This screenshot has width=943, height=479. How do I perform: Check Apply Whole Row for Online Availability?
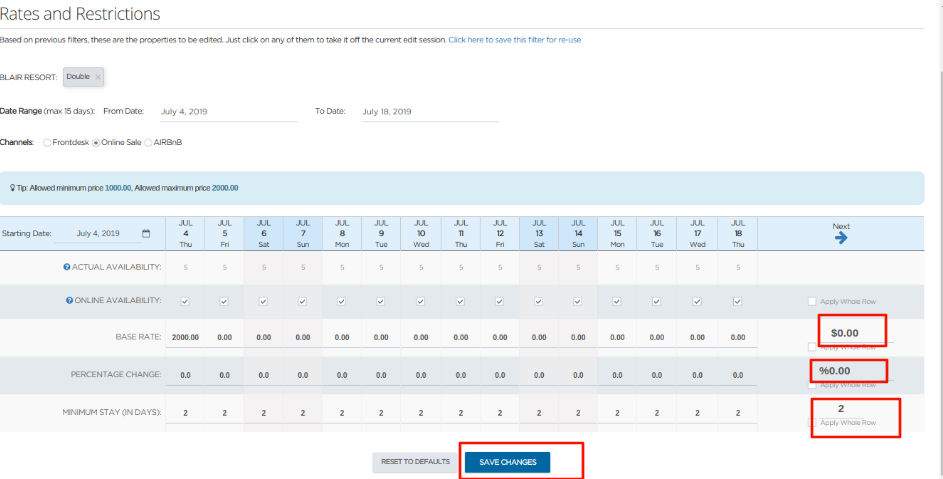tap(812, 301)
